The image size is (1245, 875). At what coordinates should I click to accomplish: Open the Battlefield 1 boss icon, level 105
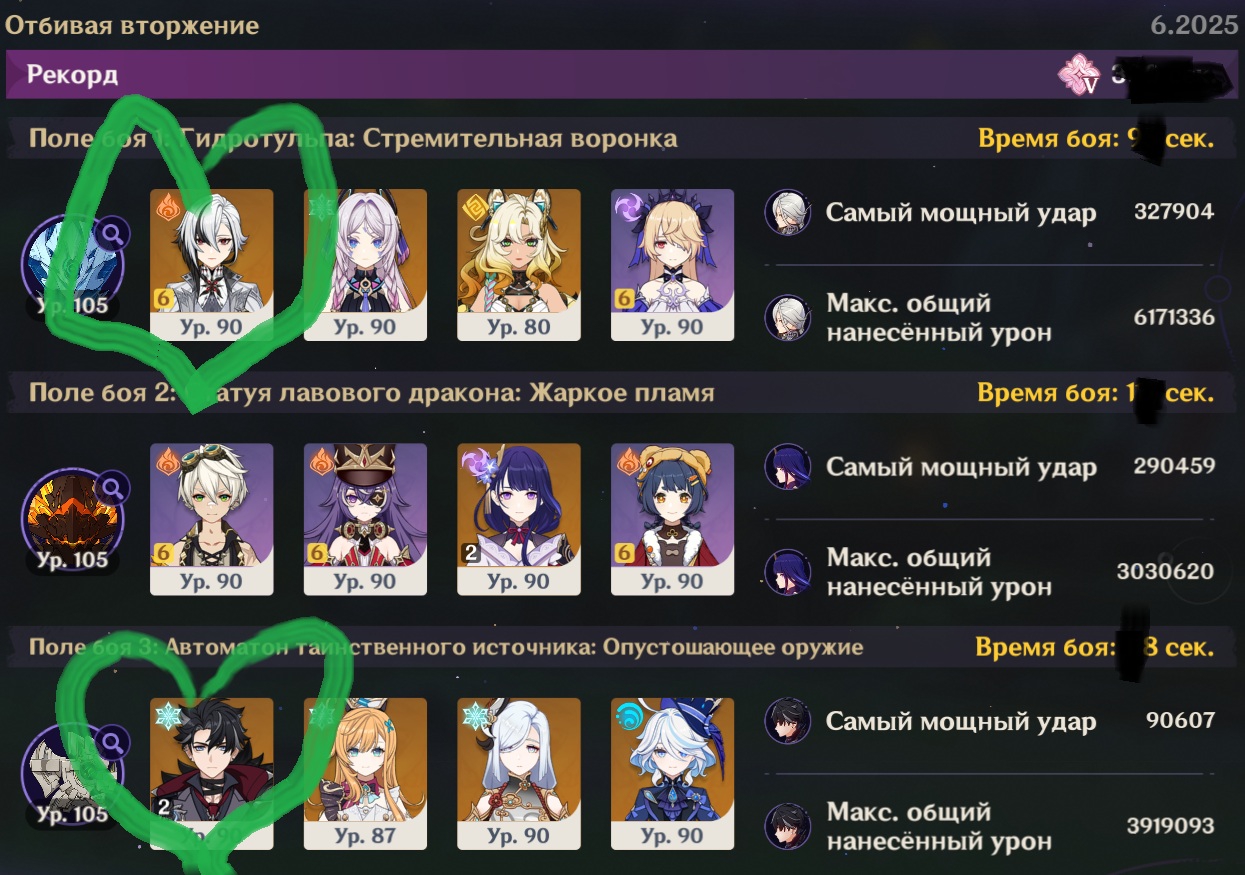(72, 264)
